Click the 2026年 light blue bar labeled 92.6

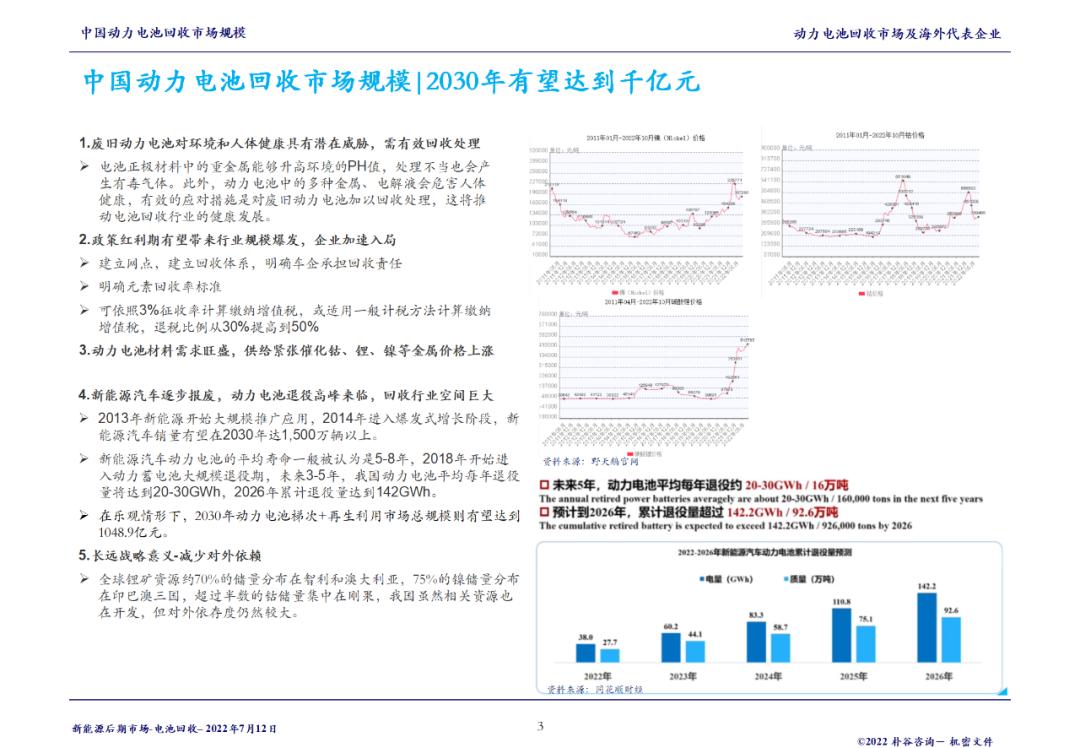click(x=951, y=640)
